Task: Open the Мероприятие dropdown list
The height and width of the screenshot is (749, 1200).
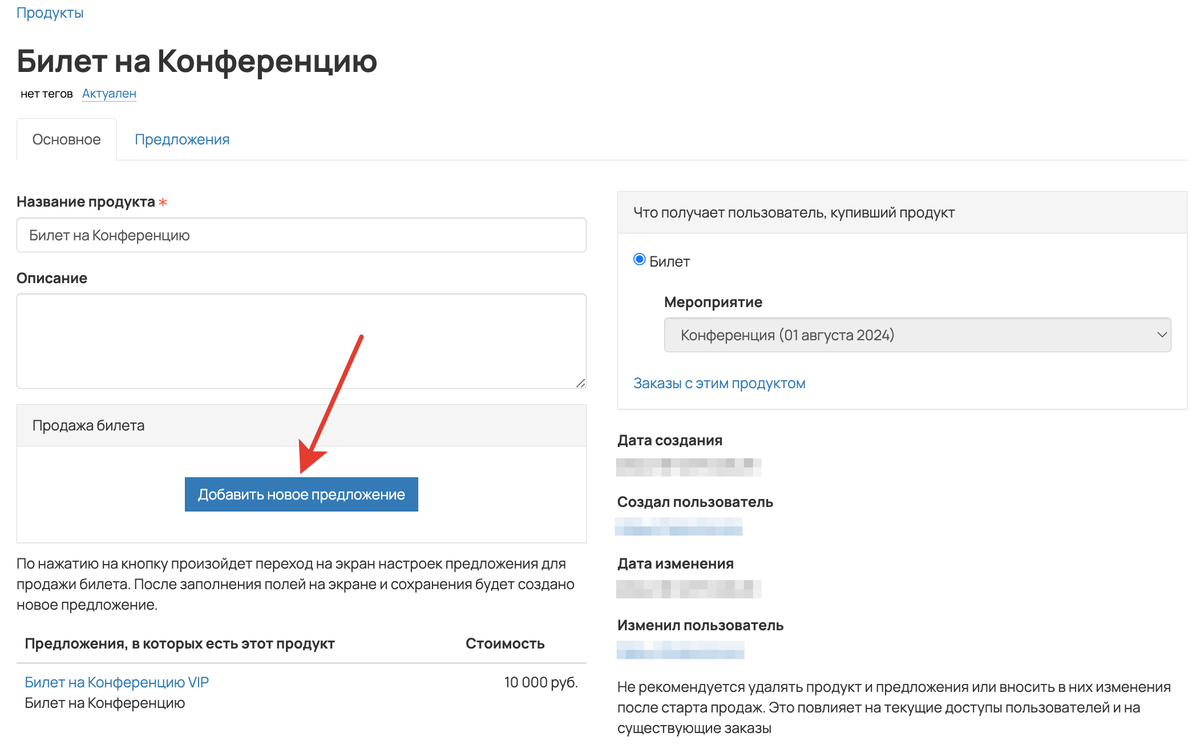Action: (917, 335)
